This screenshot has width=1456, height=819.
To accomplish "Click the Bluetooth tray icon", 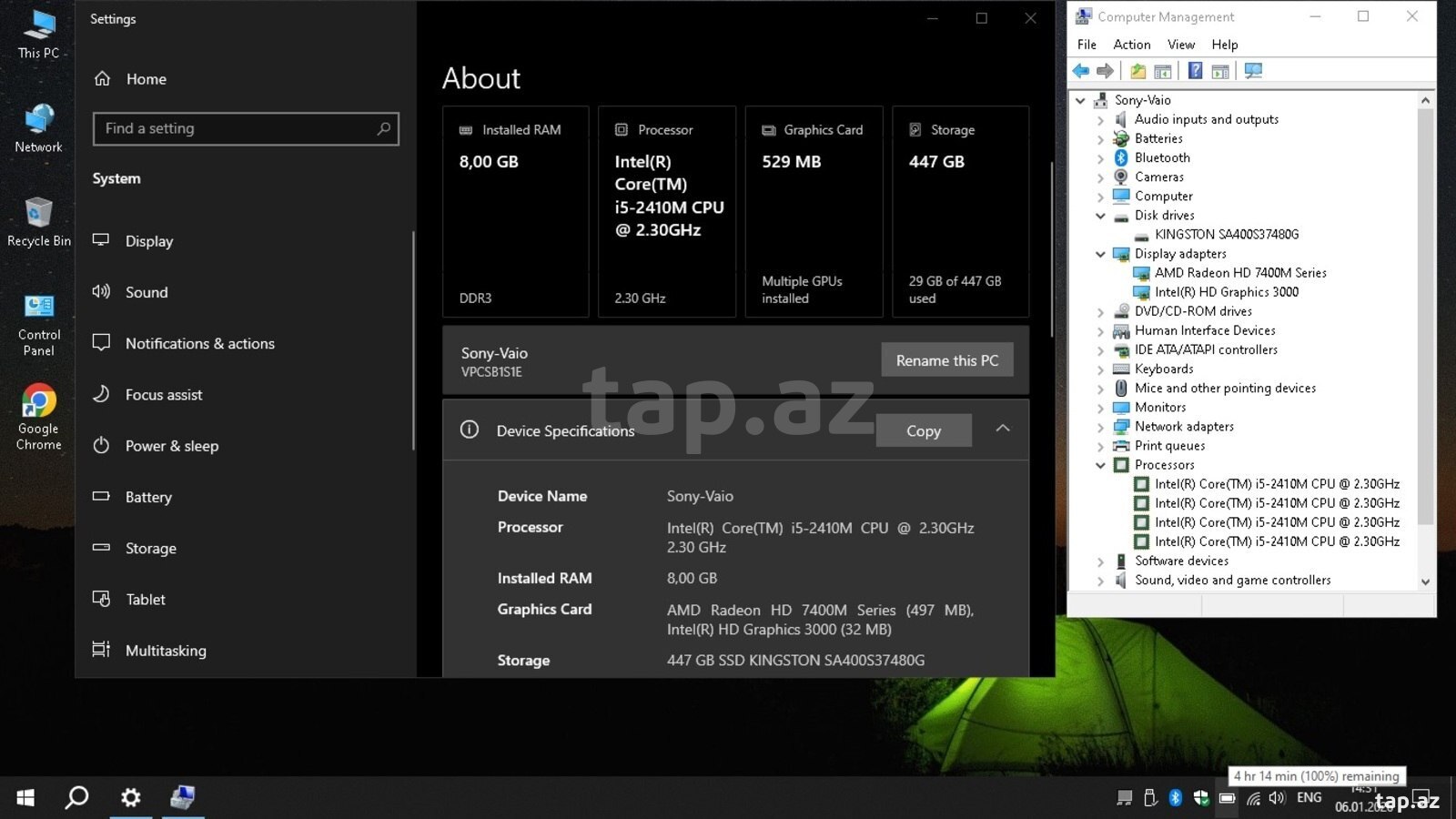I will pyautogui.click(x=1176, y=798).
